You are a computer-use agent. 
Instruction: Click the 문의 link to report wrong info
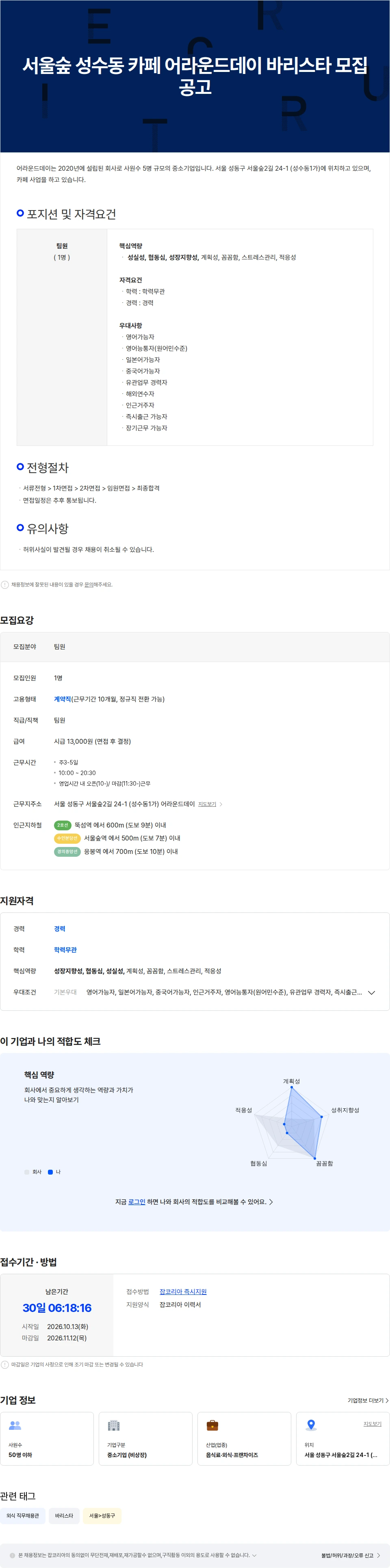click(x=89, y=584)
